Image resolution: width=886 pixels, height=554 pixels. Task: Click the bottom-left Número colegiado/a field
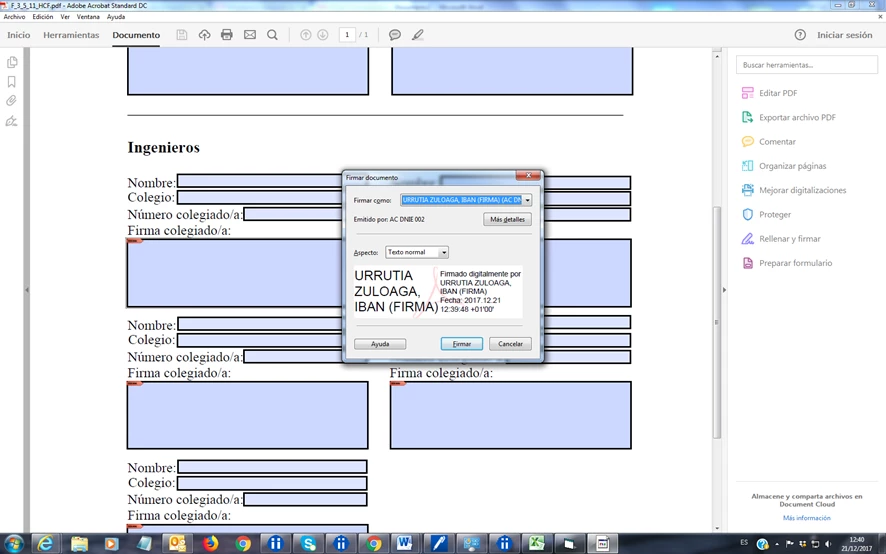click(306, 499)
